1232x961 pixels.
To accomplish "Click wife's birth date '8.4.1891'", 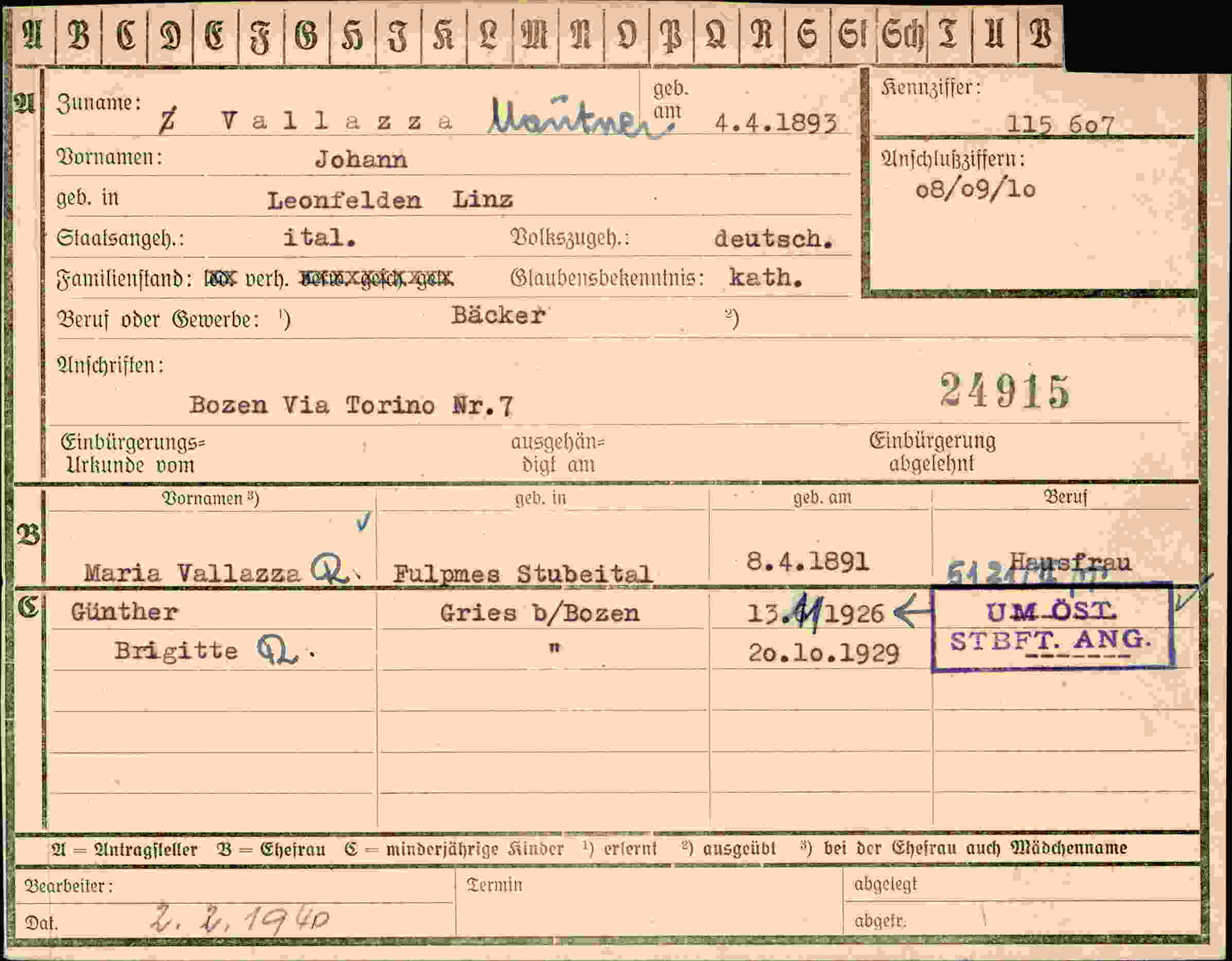I will [x=808, y=561].
